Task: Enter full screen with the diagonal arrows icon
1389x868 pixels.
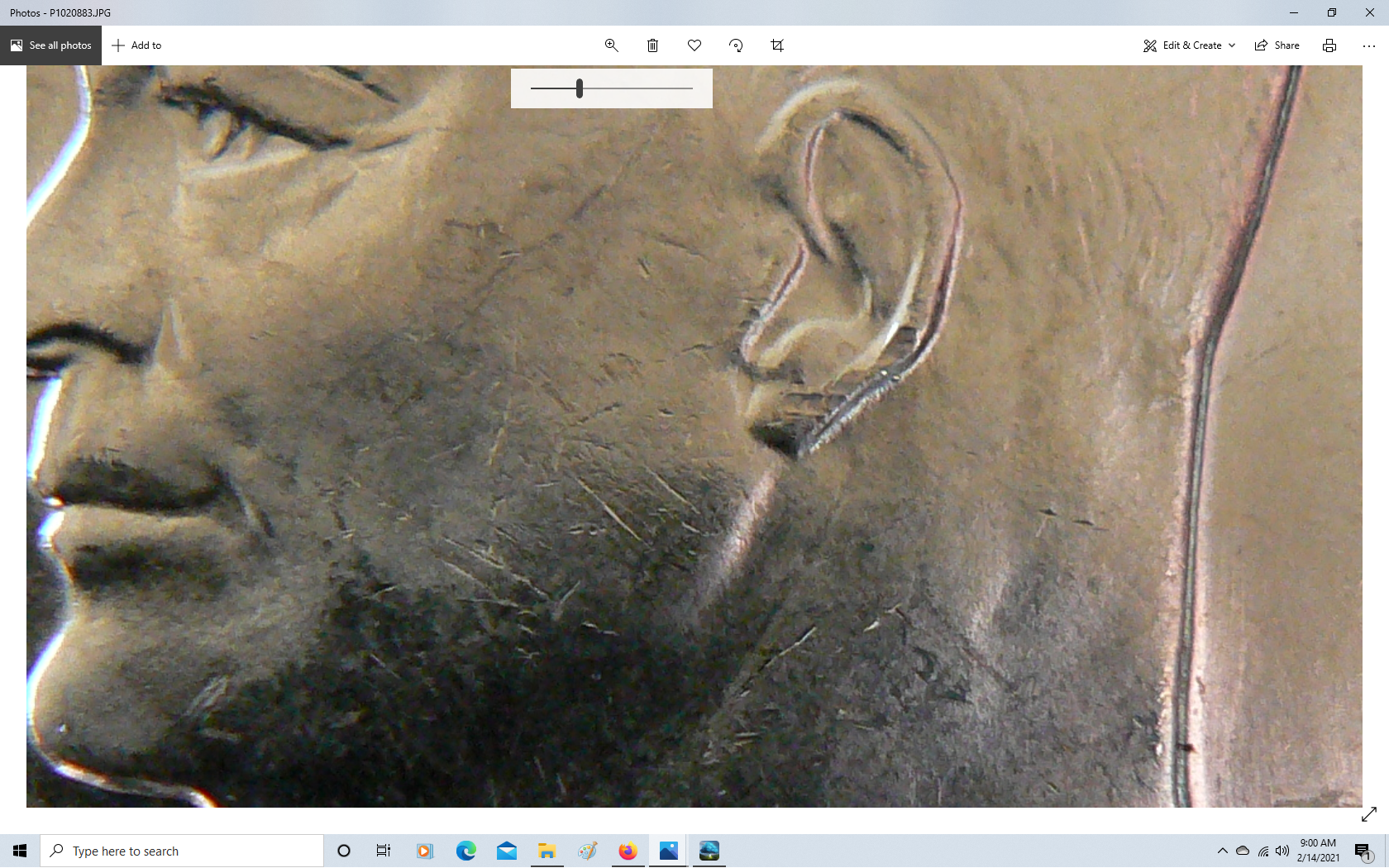Action: click(x=1369, y=814)
